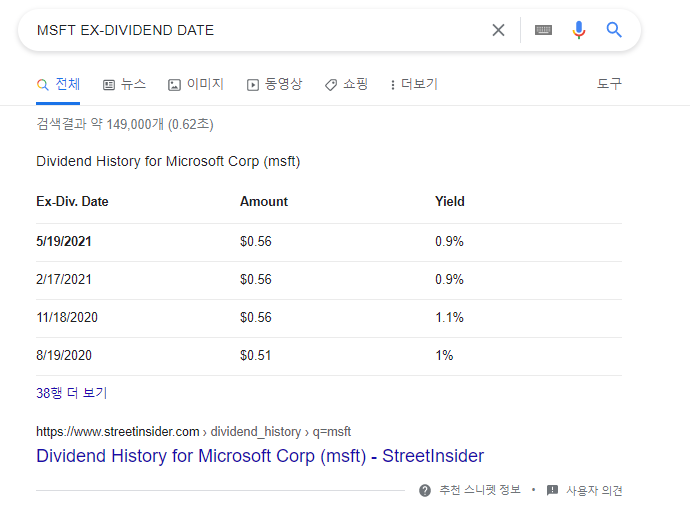This screenshot has height=518, width=690.
Task: Click the 0.9% yield in the 2/17/2021 row
Action: 449,279
